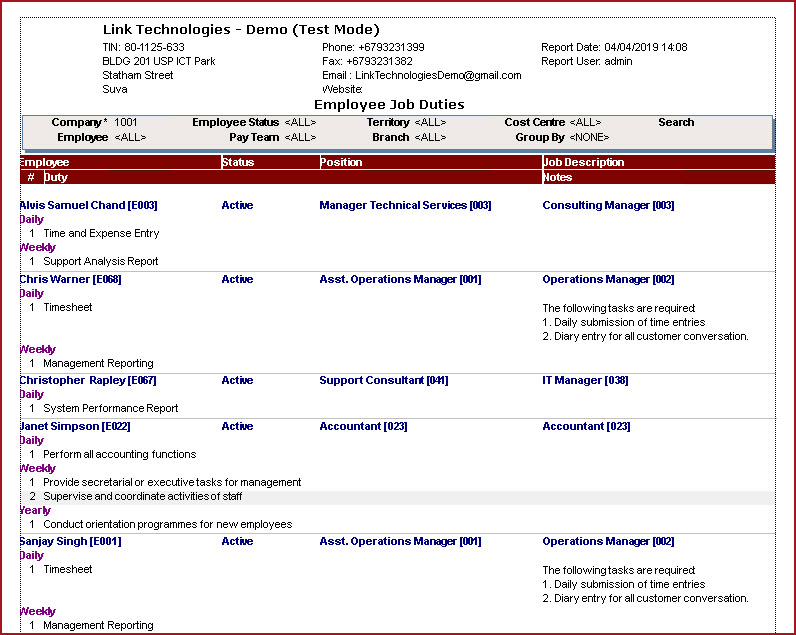Click Christopher Rapley [E067] employee name
Image resolution: width=796 pixels, height=635 pixels.
[x=88, y=381]
